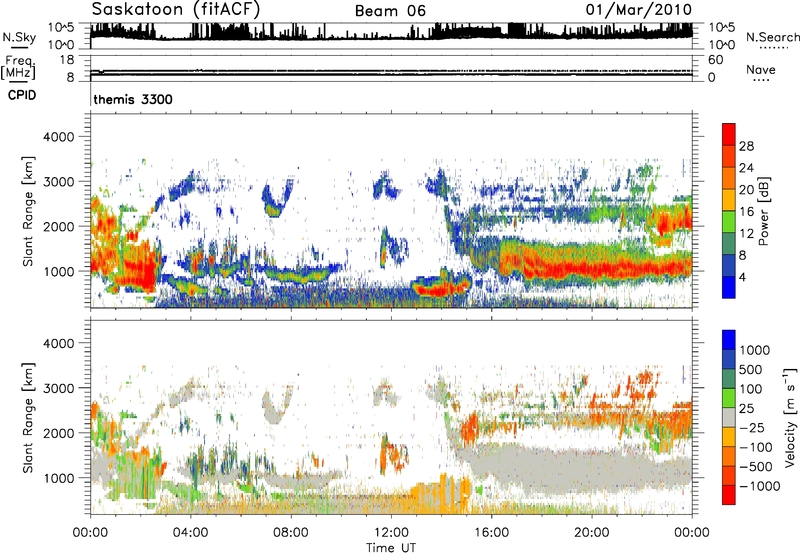Screen dimensions: 800x554
Task: Click the dotted line sample under N.Search
Action: pos(774,48)
